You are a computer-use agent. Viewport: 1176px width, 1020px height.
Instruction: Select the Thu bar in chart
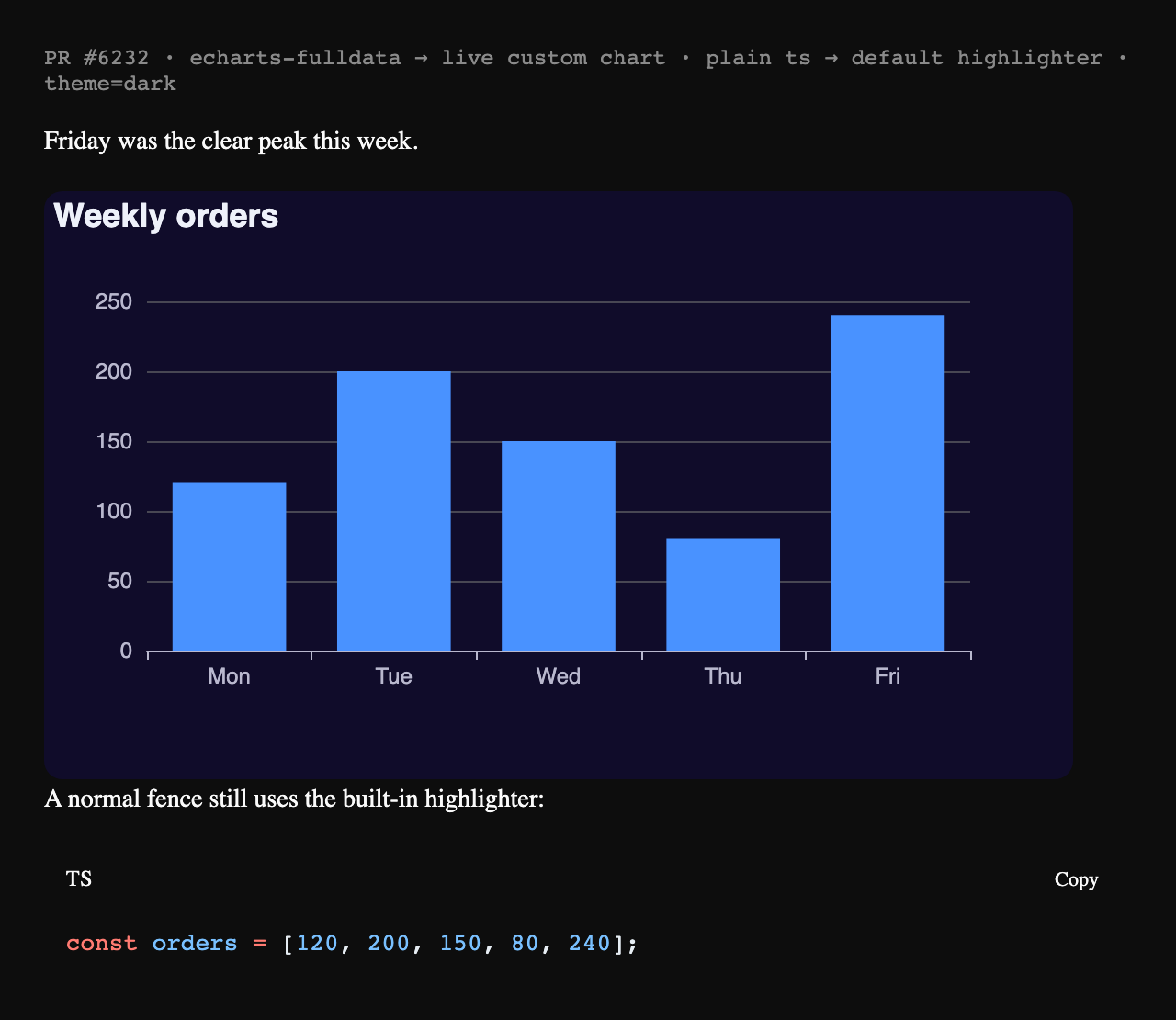tap(723, 595)
